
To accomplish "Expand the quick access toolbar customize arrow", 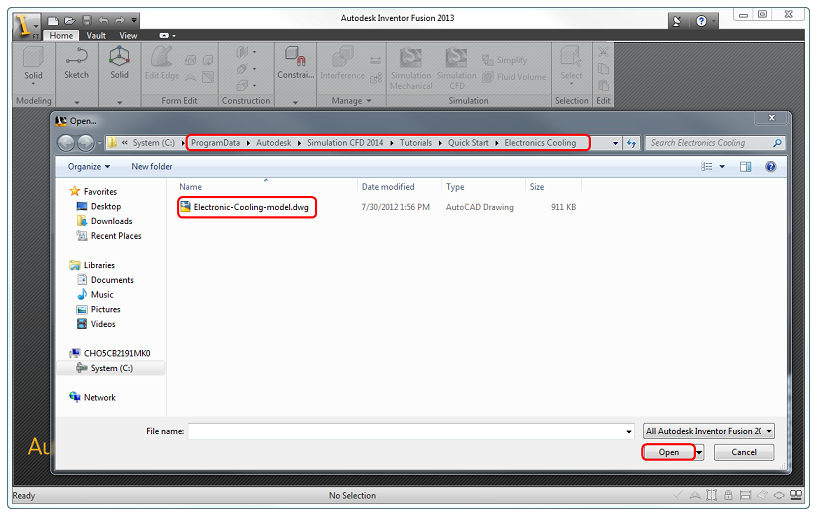I will pos(134,20).
